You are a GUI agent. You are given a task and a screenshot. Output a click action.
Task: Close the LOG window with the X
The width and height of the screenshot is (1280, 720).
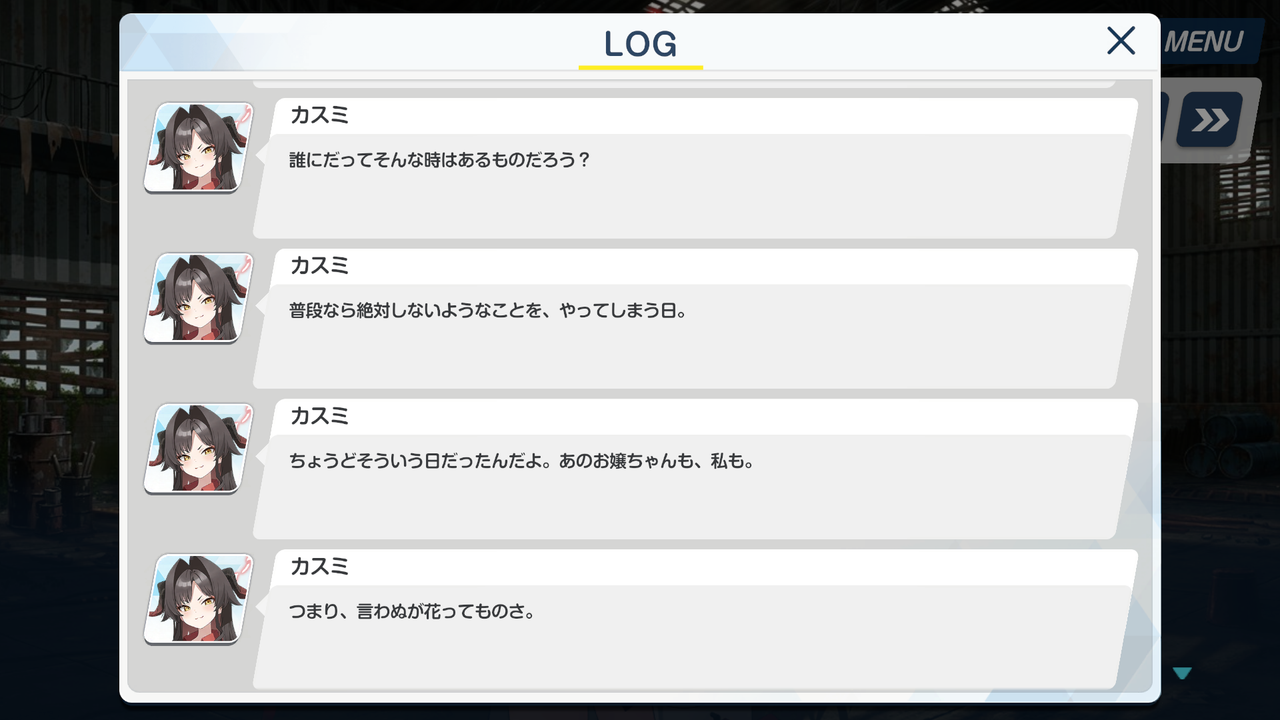click(x=1121, y=40)
